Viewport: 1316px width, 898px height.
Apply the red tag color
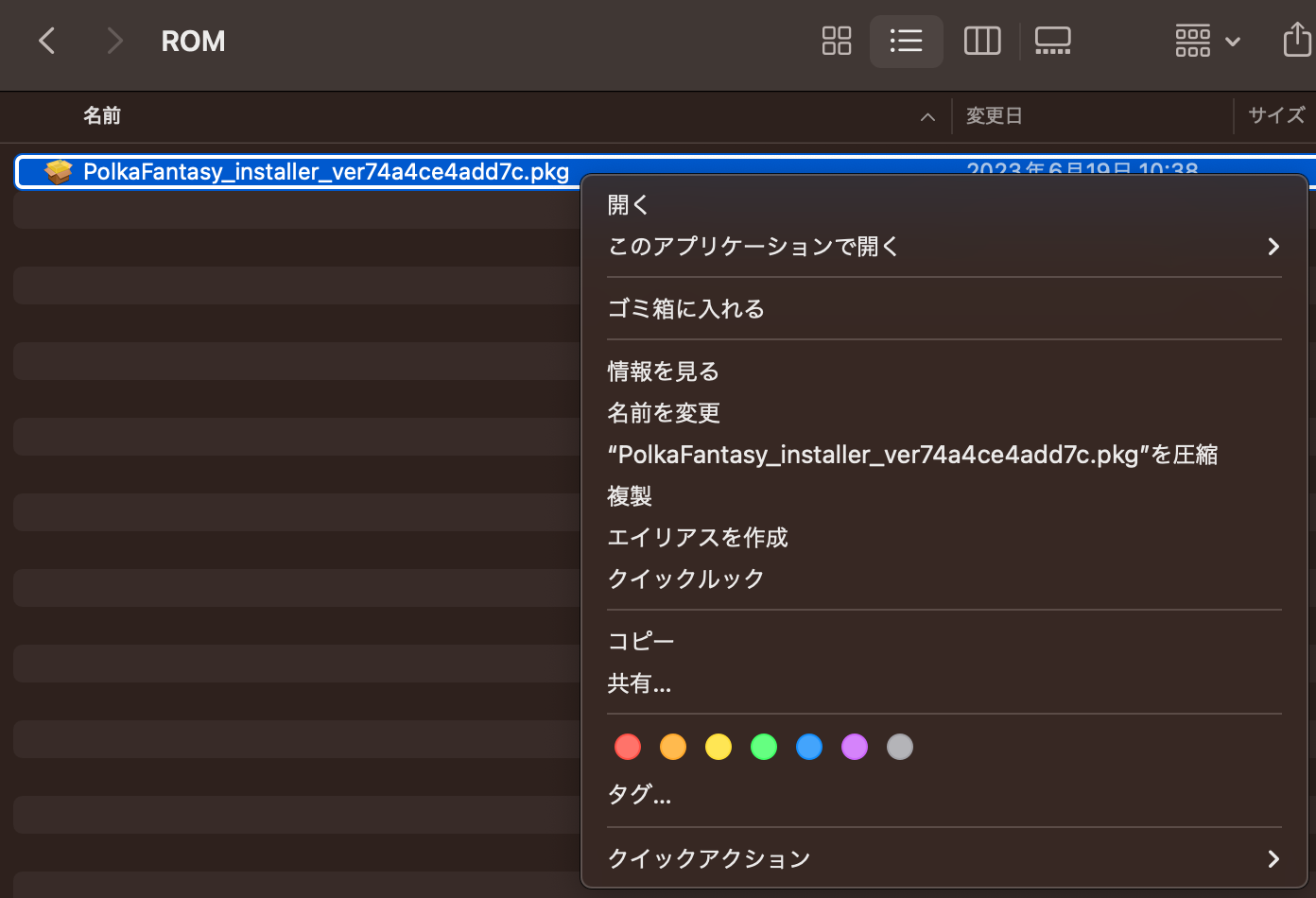tap(628, 747)
